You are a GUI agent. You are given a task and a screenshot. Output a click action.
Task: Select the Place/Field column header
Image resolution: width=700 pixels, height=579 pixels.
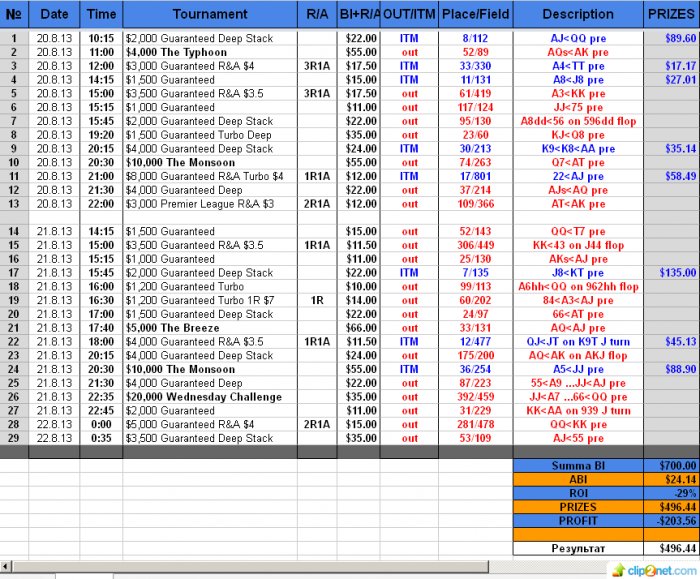[x=476, y=14]
